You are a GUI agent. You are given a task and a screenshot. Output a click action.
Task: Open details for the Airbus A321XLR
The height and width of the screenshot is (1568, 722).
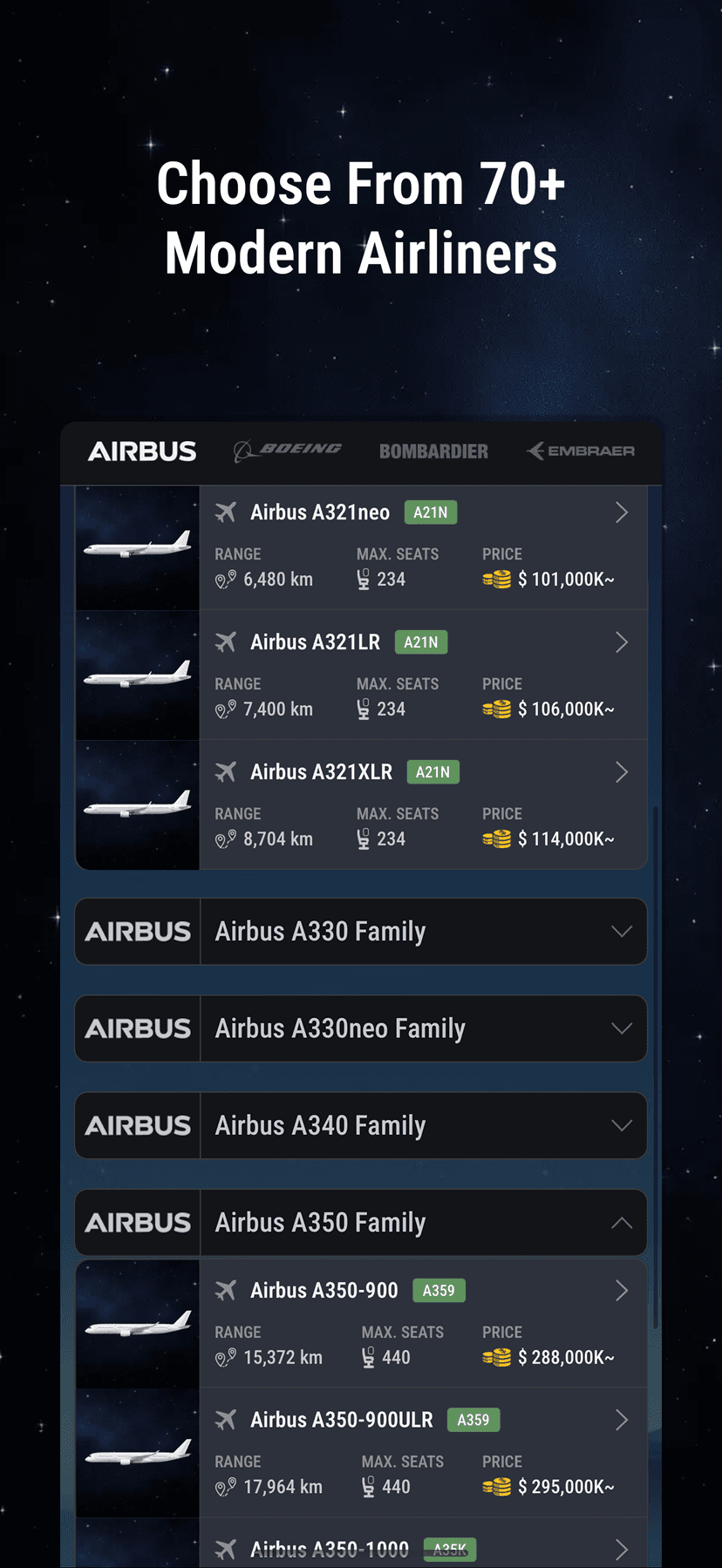622,772
